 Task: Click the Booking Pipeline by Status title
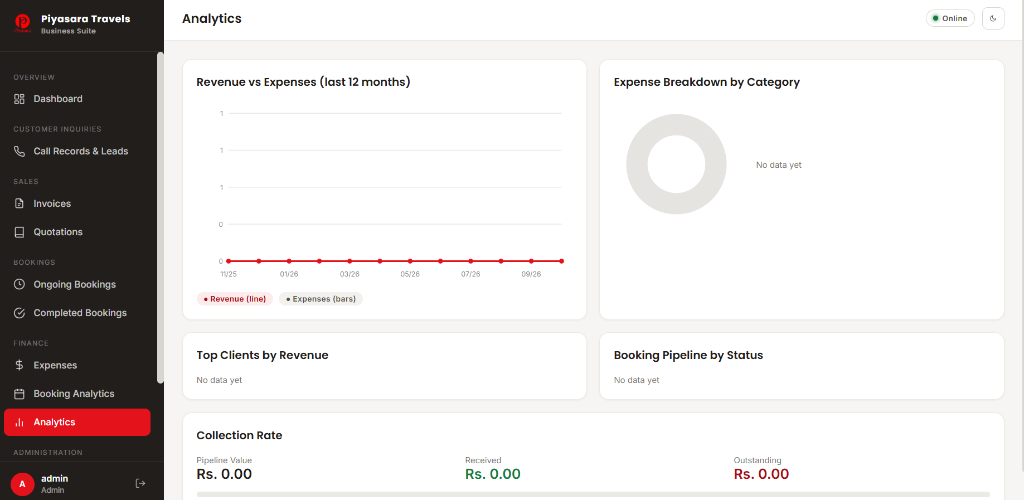coord(688,355)
